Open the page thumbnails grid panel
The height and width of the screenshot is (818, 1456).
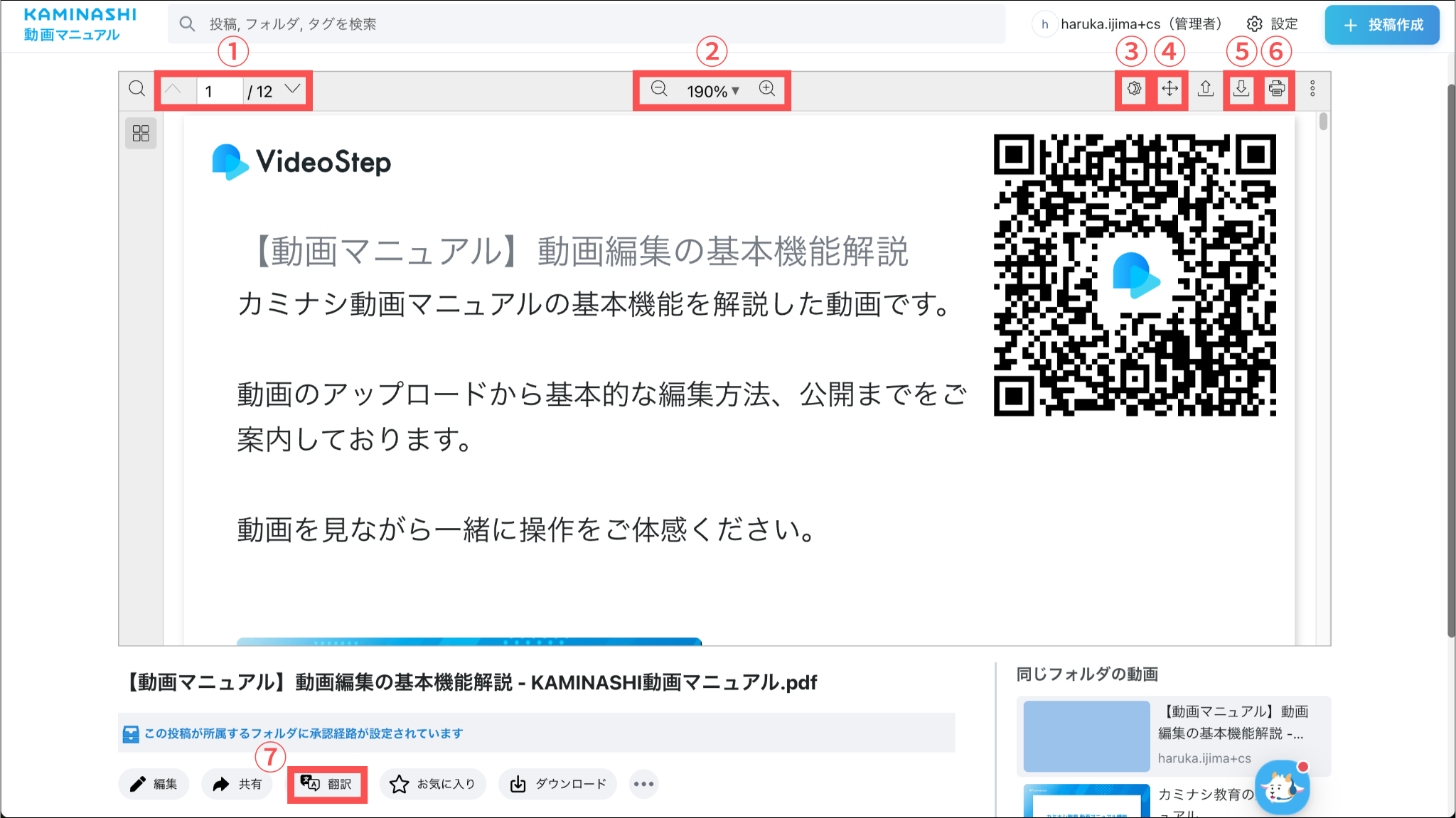point(141,134)
